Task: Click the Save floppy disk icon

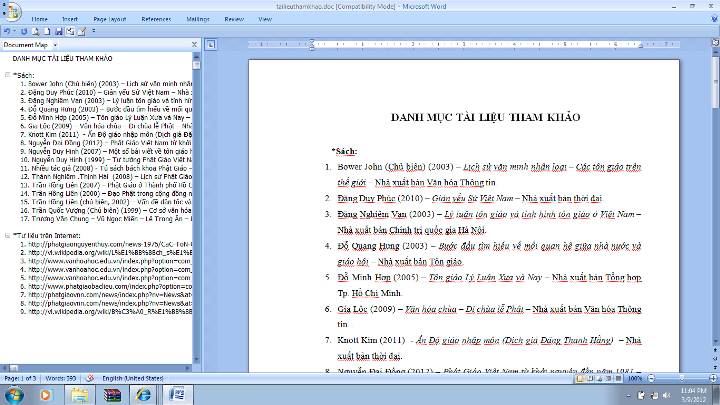Action: 60,31
